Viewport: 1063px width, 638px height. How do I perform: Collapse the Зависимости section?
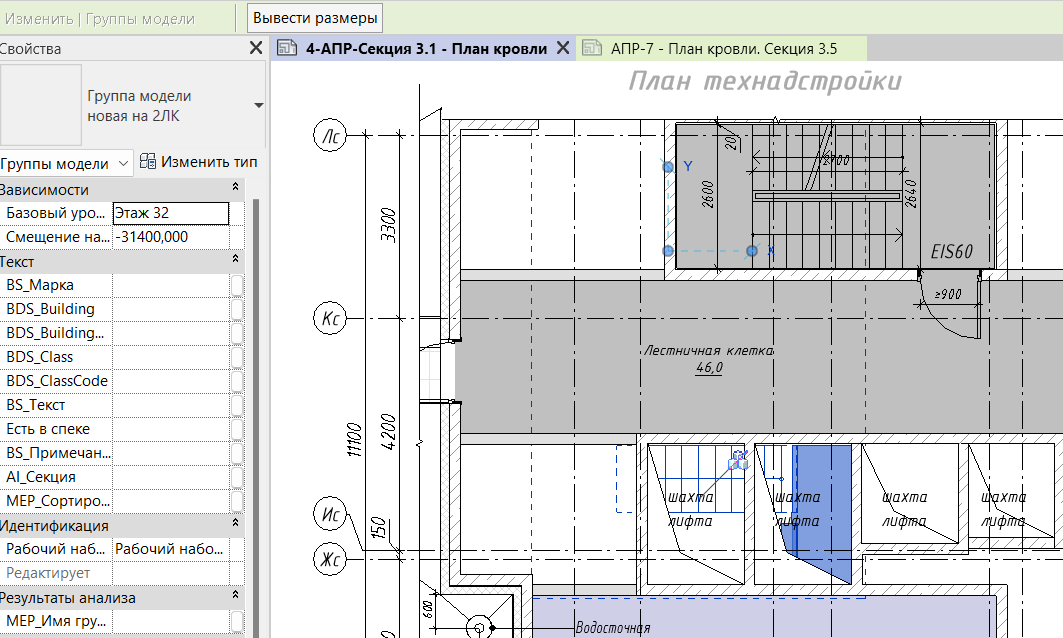[x=235, y=187]
